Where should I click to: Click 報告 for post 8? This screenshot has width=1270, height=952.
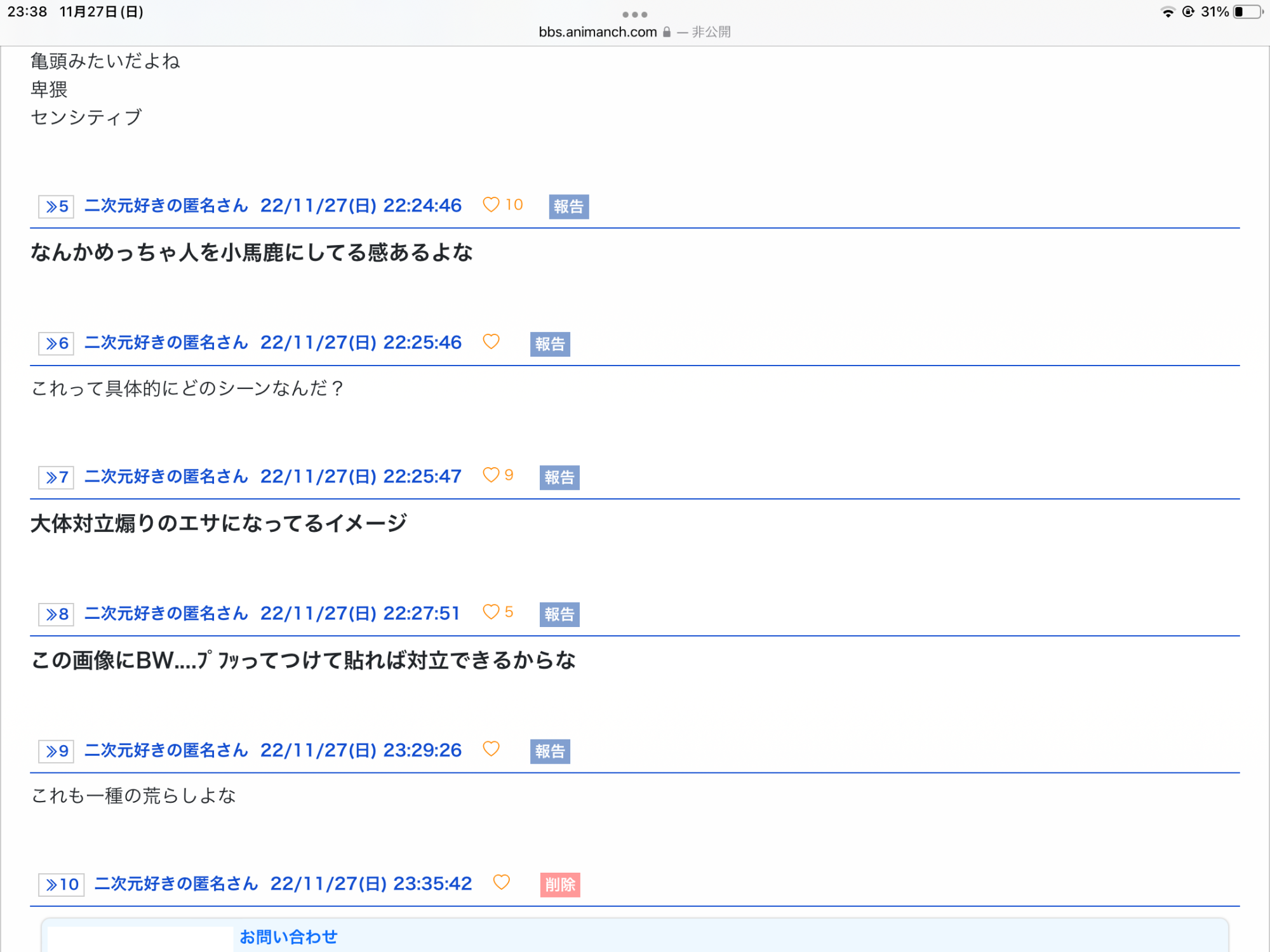pos(559,614)
